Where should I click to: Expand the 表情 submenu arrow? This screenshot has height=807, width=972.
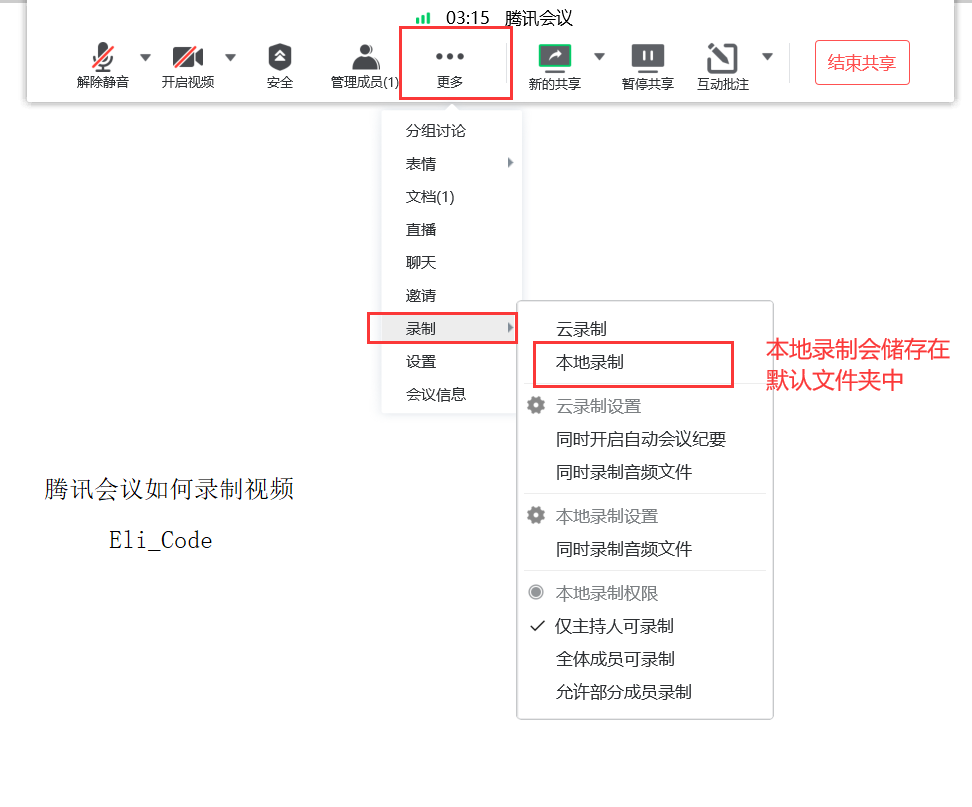coord(510,163)
